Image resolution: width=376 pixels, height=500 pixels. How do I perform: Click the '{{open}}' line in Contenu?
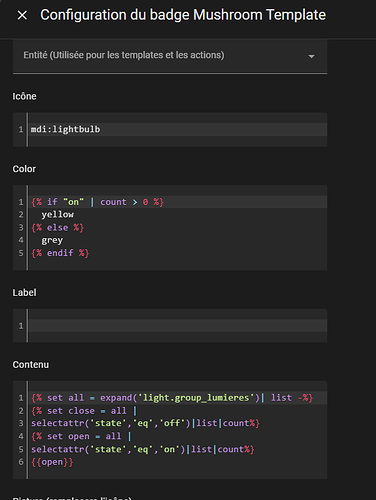[x=52, y=462]
